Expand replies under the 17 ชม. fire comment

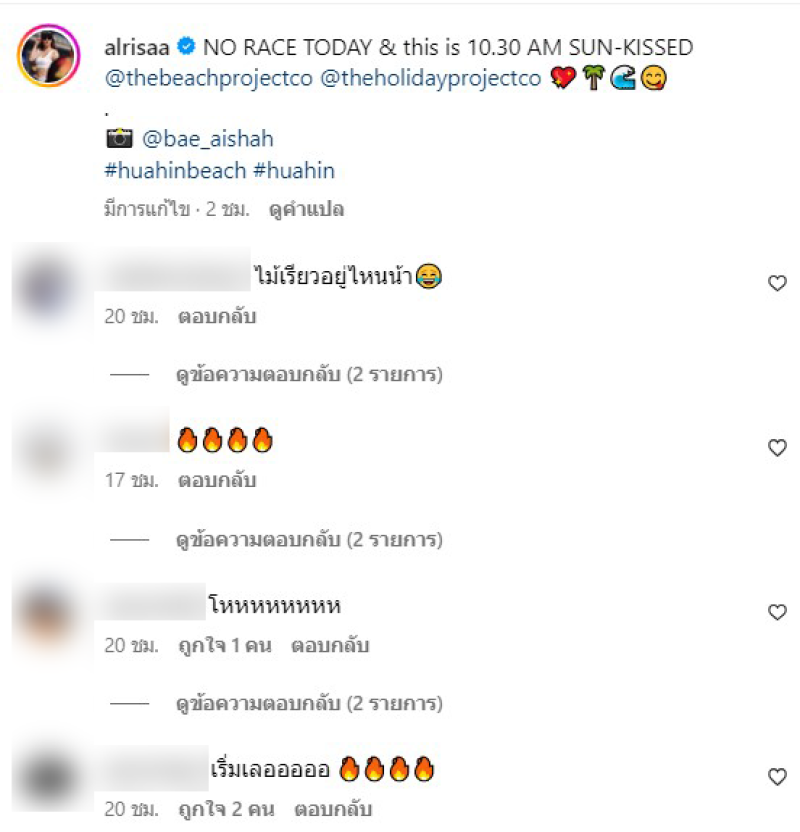[309, 540]
